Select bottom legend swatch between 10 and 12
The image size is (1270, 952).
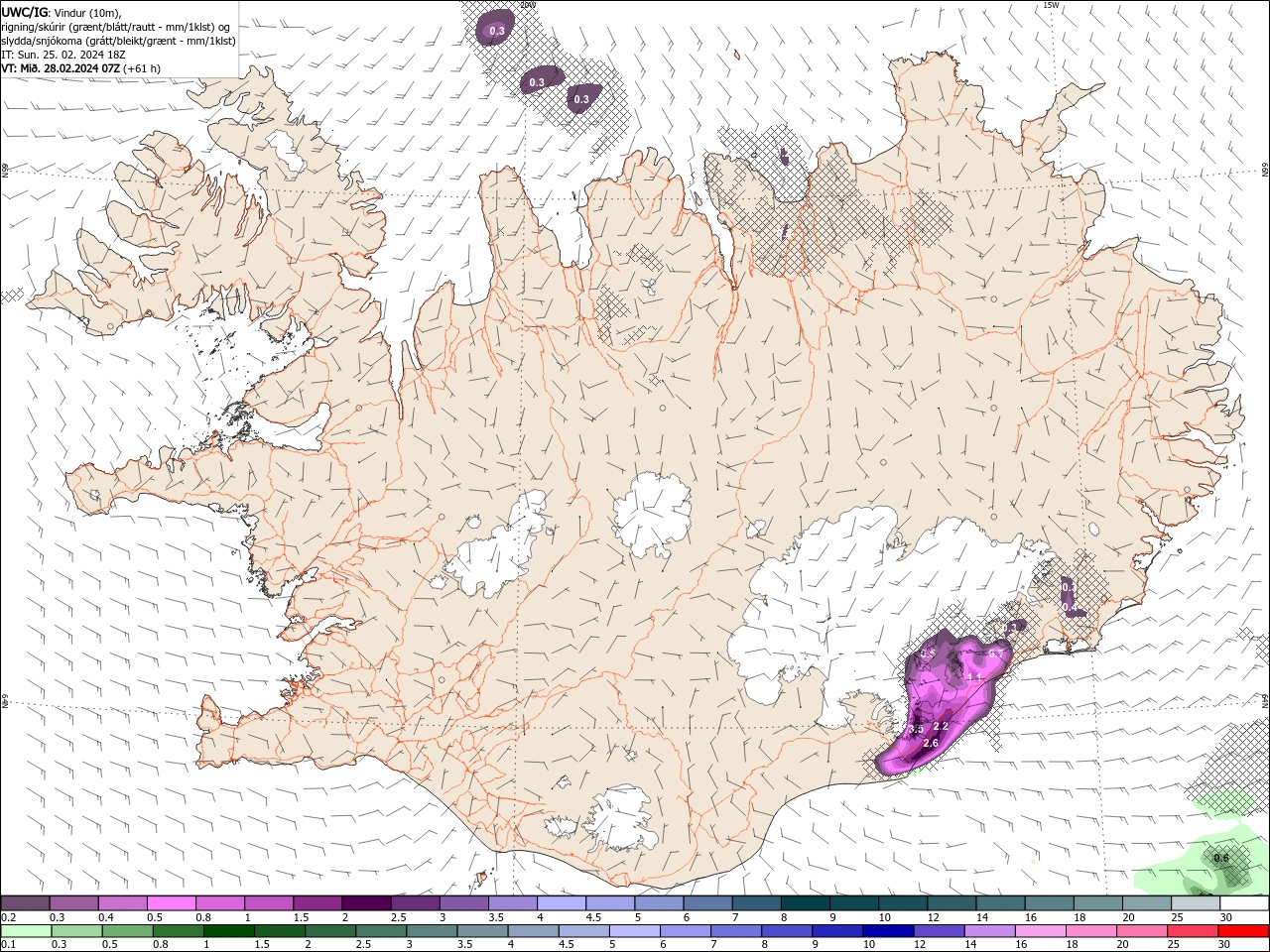[889, 931]
